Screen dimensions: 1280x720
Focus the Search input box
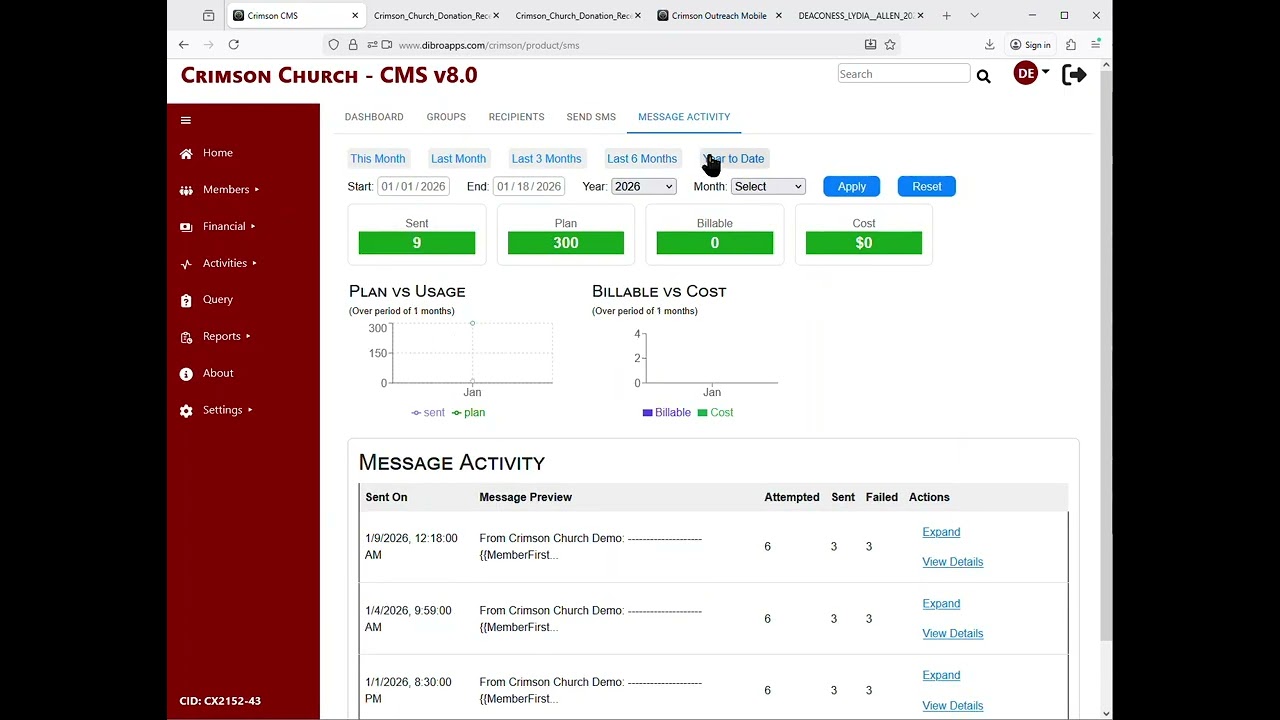[x=904, y=74]
